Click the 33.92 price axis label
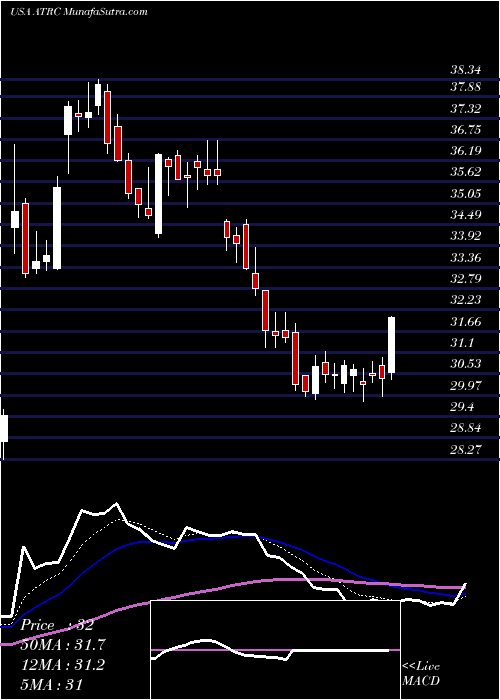The image size is (500, 700). tap(466, 236)
